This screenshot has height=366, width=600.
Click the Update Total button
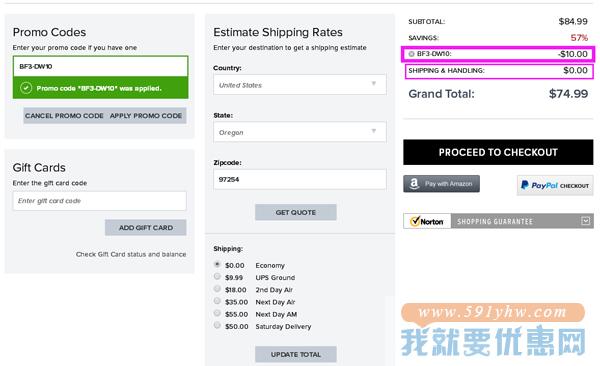[296, 355]
